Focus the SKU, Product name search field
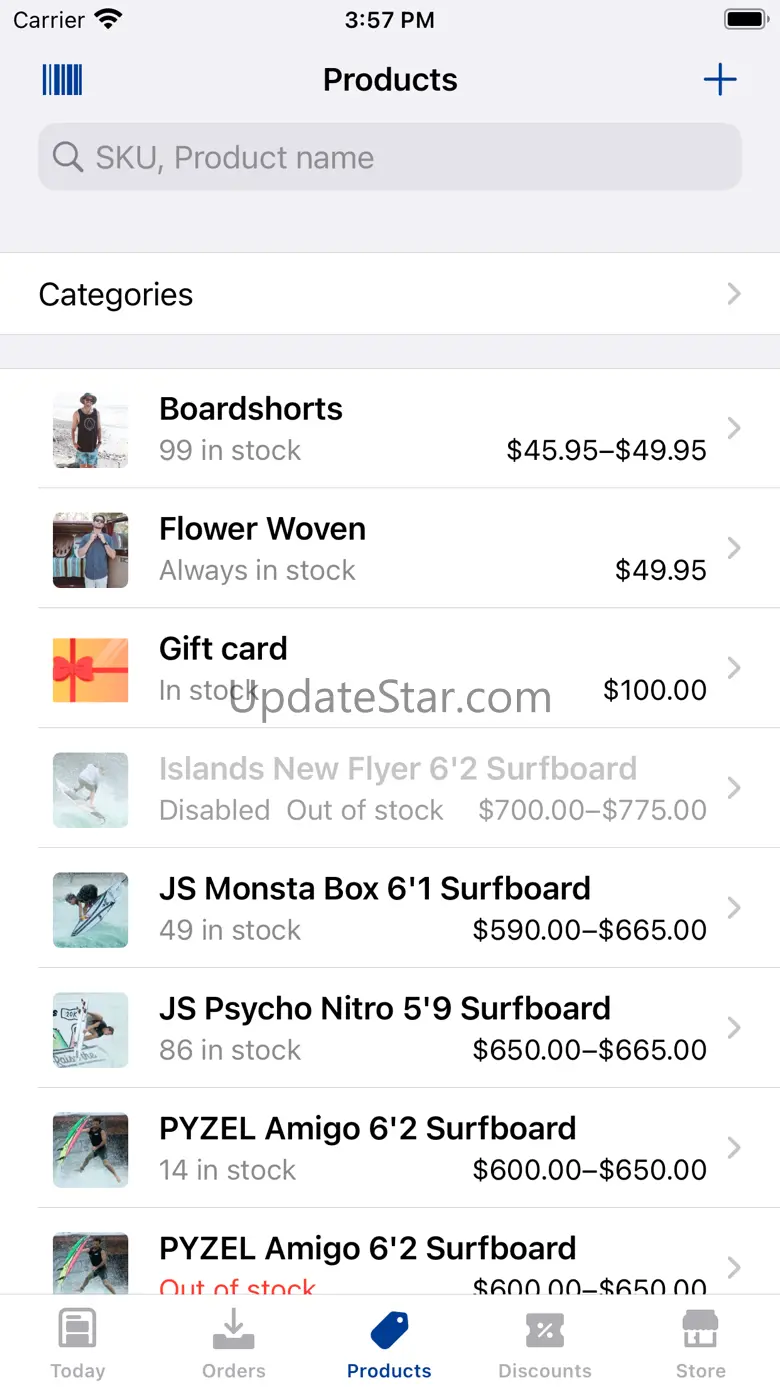Screen dimensions: 780x1387 (400, 157)
